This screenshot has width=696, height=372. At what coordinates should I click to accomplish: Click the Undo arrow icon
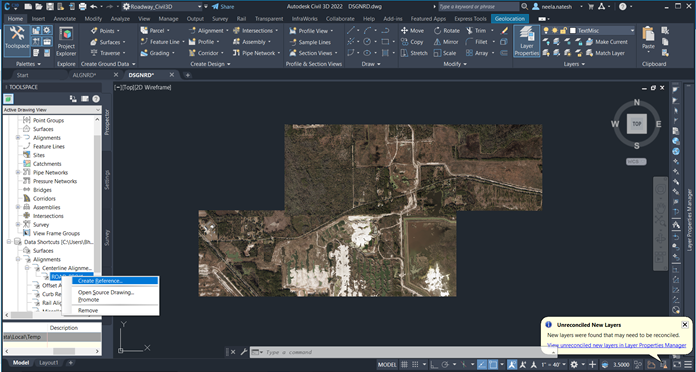point(94,6)
